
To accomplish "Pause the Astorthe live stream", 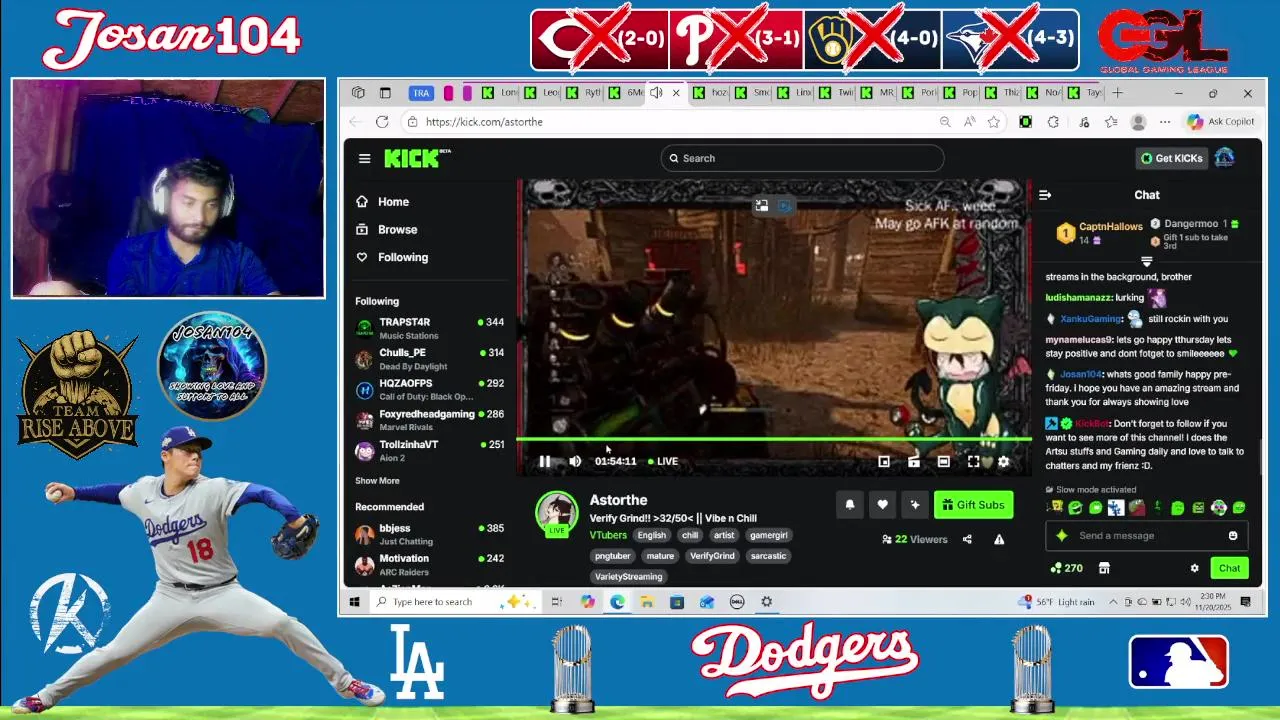I will pos(544,461).
